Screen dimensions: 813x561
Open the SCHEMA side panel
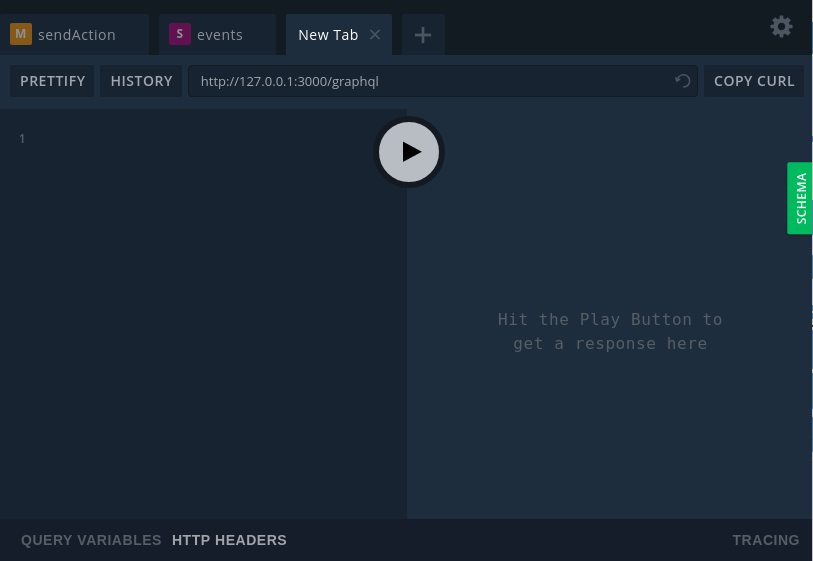(800, 198)
